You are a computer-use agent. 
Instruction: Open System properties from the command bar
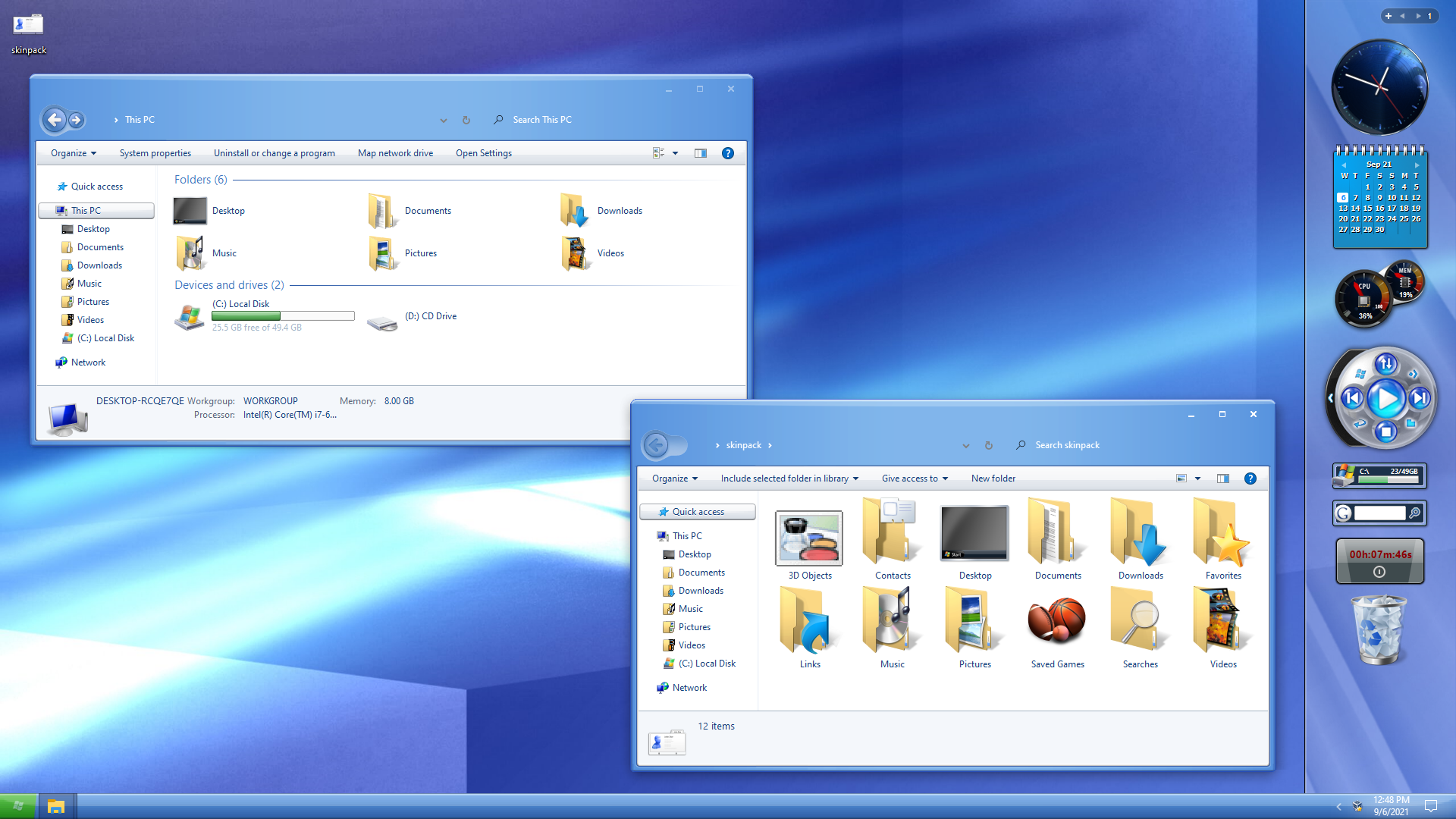pyautogui.click(x=155, y=153)
